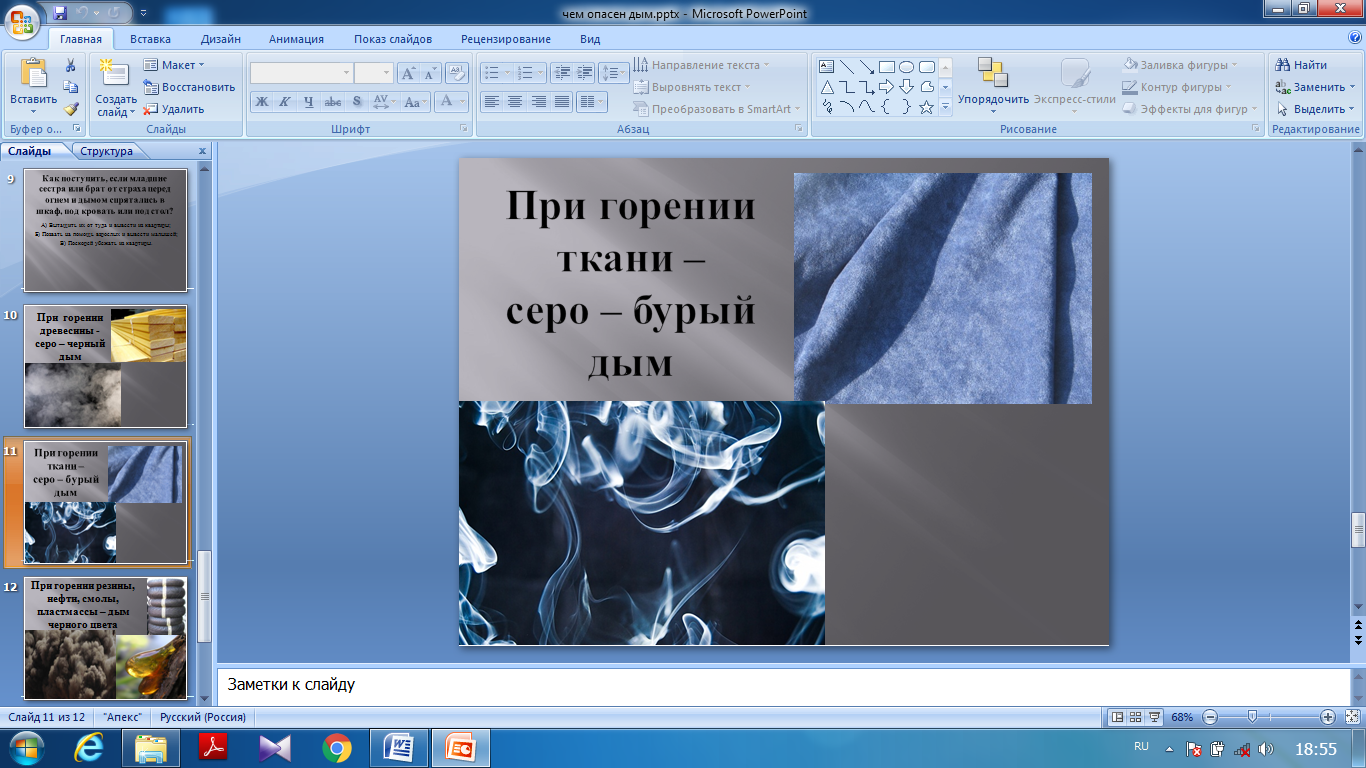The image size is (1366, 768).
Task: Switch to the Структура outline tab
Action: click(107, 152)
